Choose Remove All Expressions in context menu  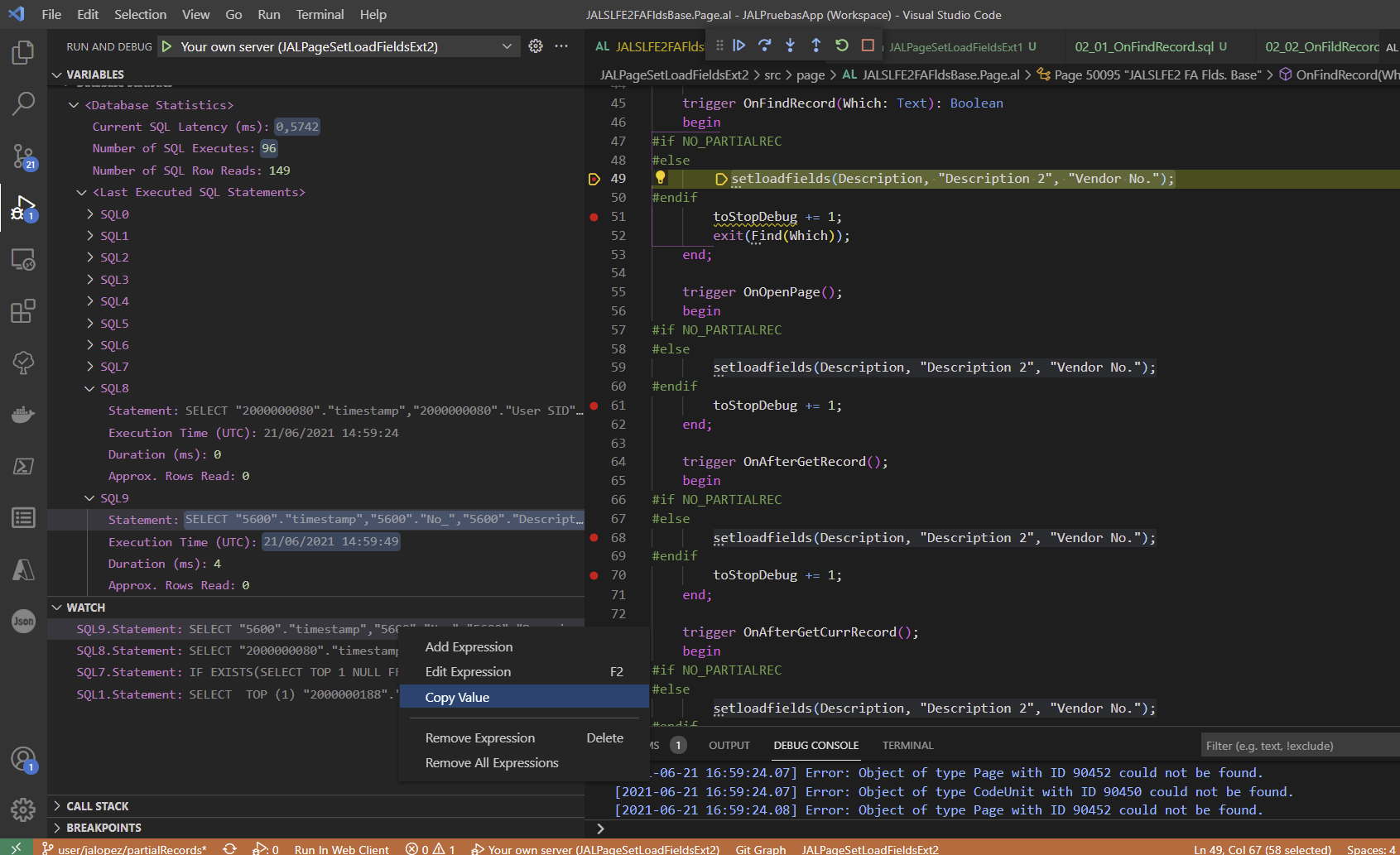coord(524,762)
